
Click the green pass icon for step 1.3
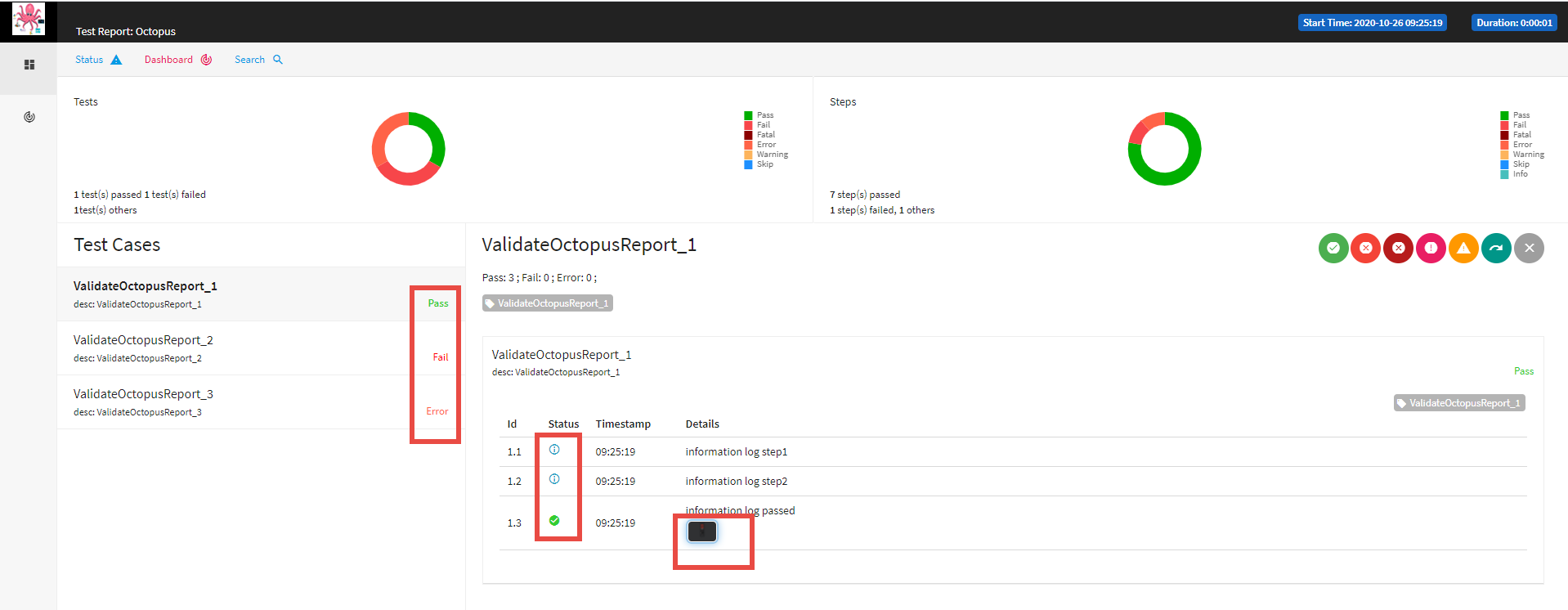554,521
